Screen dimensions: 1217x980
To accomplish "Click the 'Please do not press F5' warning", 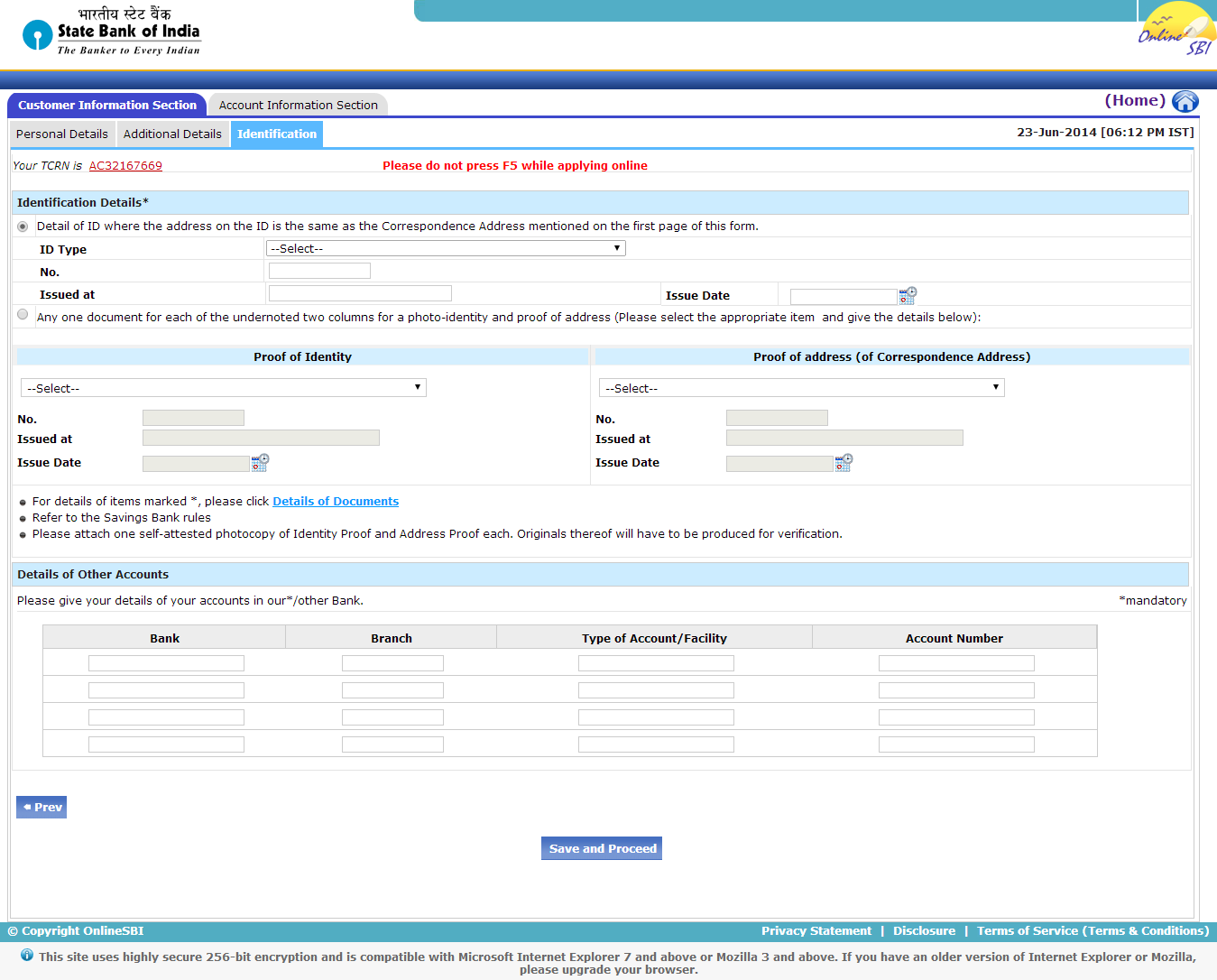I will [x=515, y=165].
